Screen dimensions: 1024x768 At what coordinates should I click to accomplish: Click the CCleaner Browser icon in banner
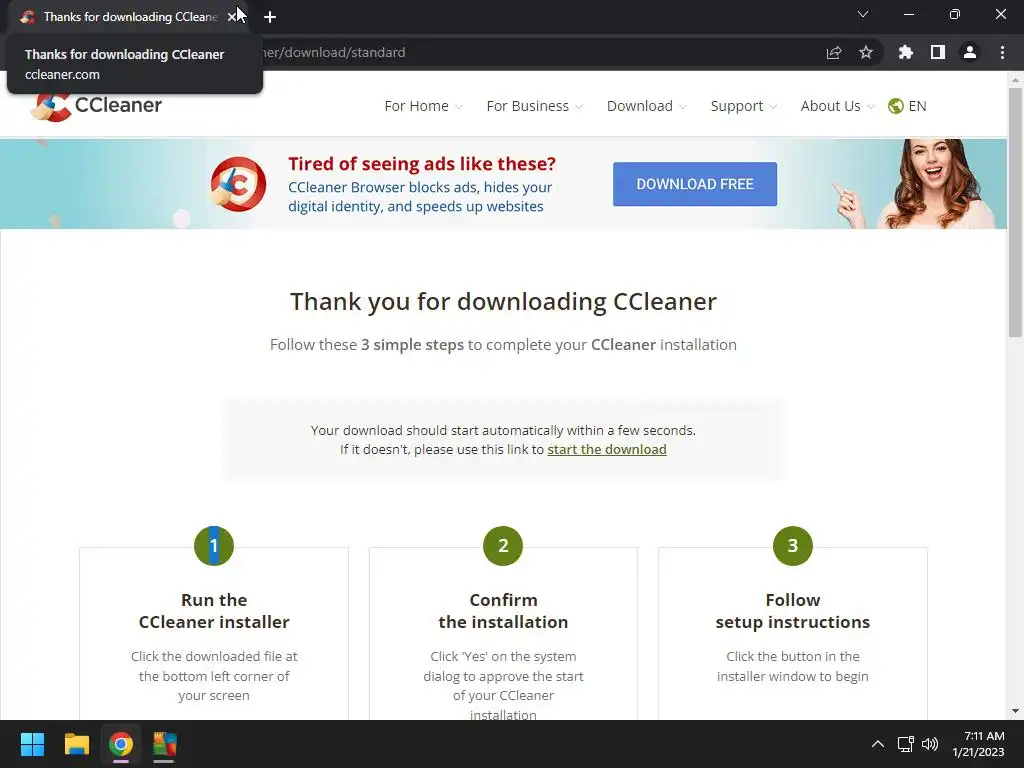tap(238, 184)
